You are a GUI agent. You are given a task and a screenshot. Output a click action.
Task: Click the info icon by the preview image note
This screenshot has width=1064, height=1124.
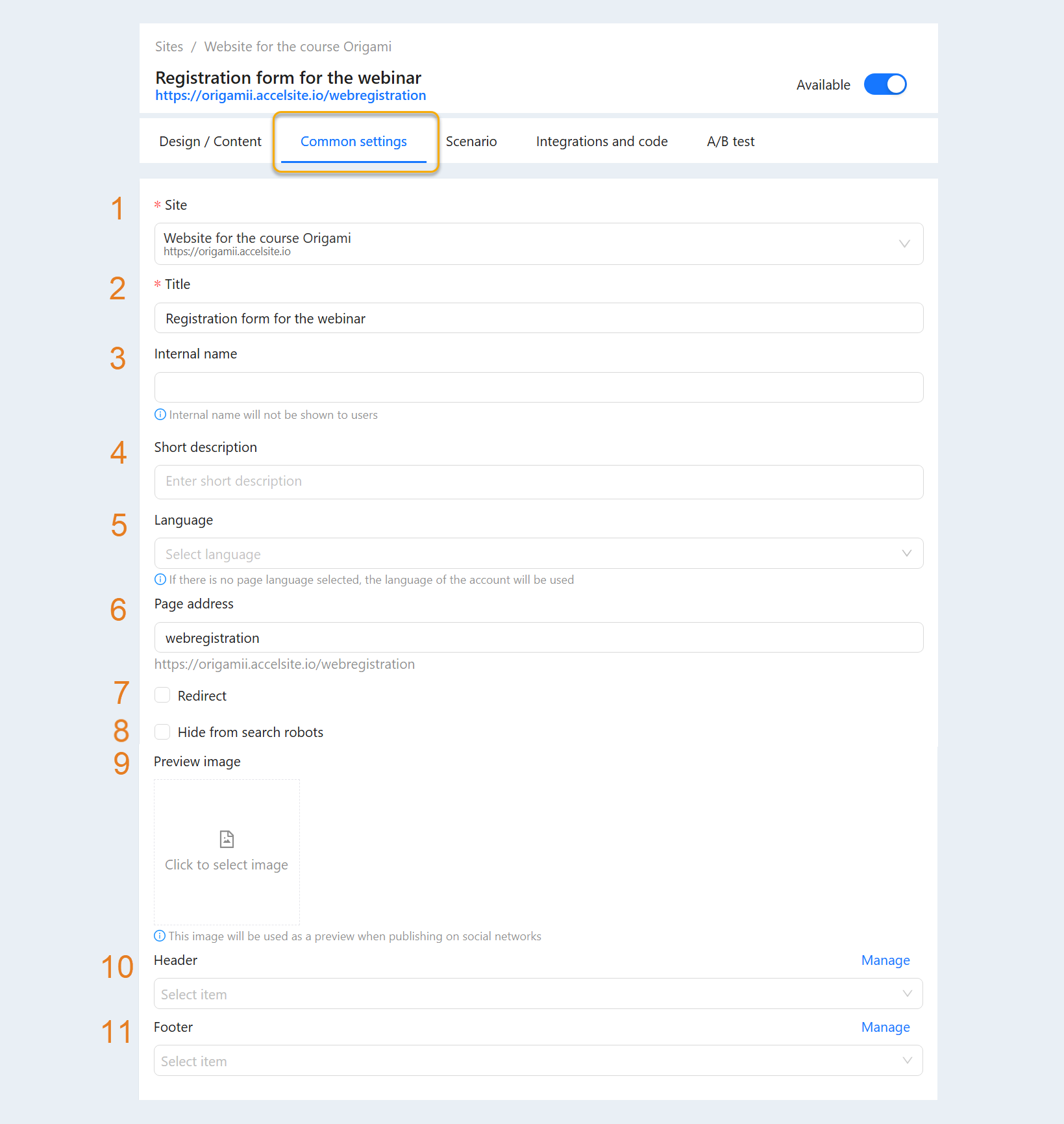(x=160, y=936)
